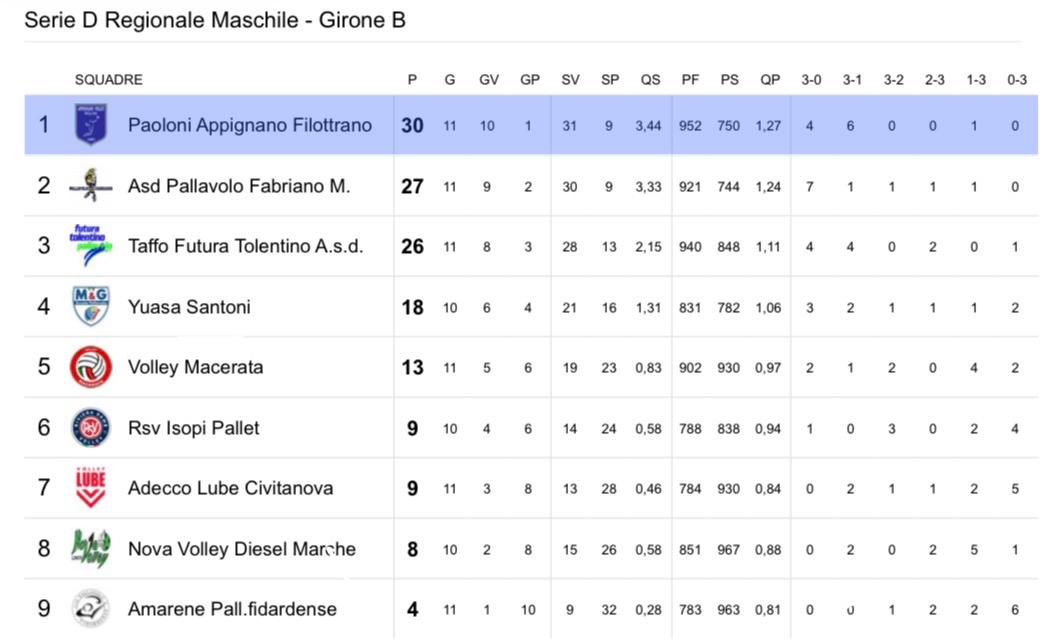This screenshot has height=640, width=1057.
Task: Click the Paoloni Appignano Filottrano team logo
Action: pyautogui.click(x=91, y=125)
